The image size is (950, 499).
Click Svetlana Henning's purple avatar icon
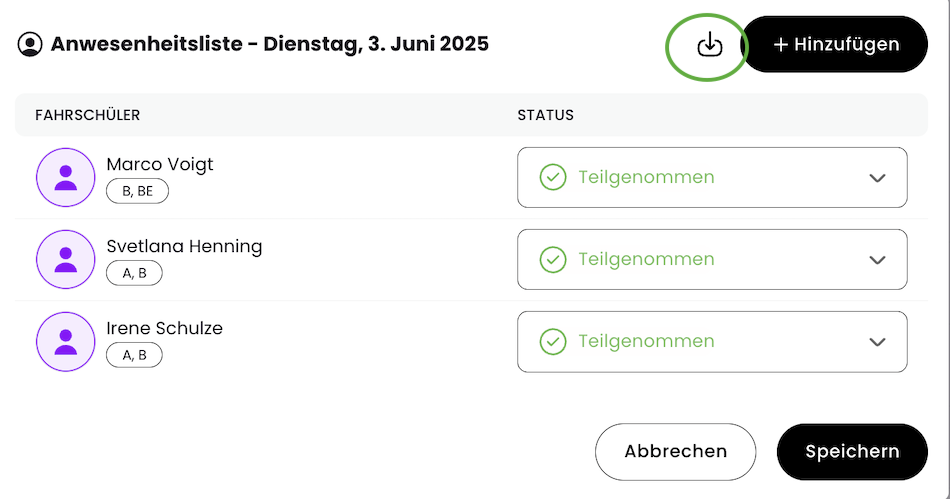tap(65, 259)
